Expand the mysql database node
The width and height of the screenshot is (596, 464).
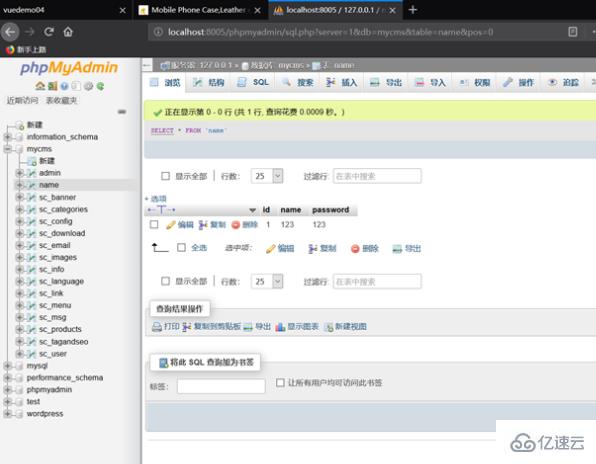point(7,366)
